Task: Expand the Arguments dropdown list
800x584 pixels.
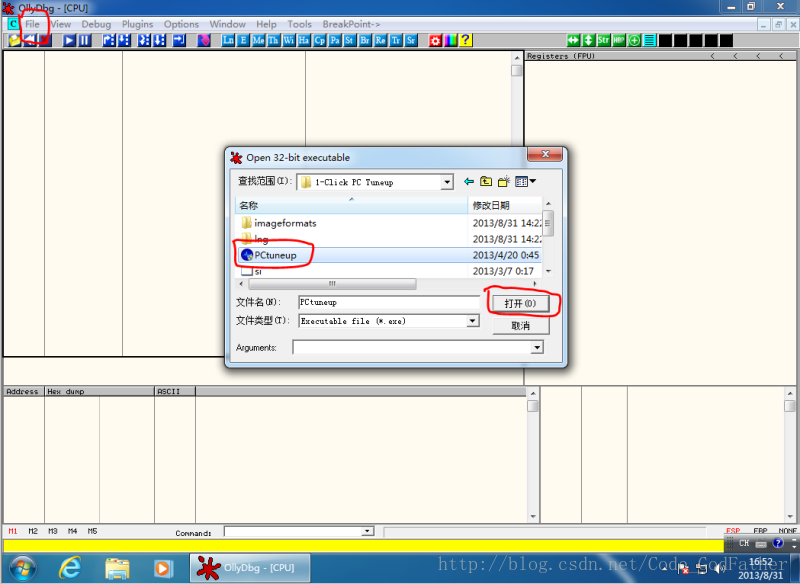Action: 537,348
